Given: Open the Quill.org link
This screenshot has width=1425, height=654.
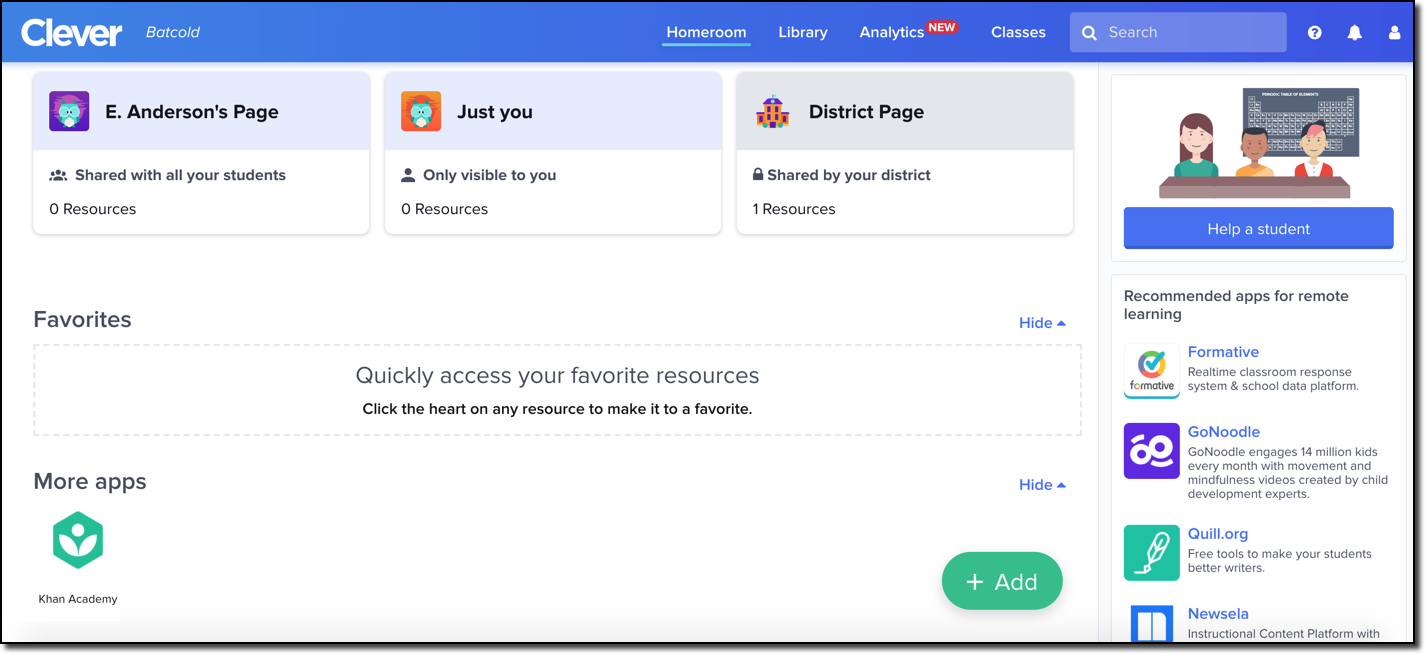Looking at the screenshot, I should pyautogui.click(x=1218, y=534).
